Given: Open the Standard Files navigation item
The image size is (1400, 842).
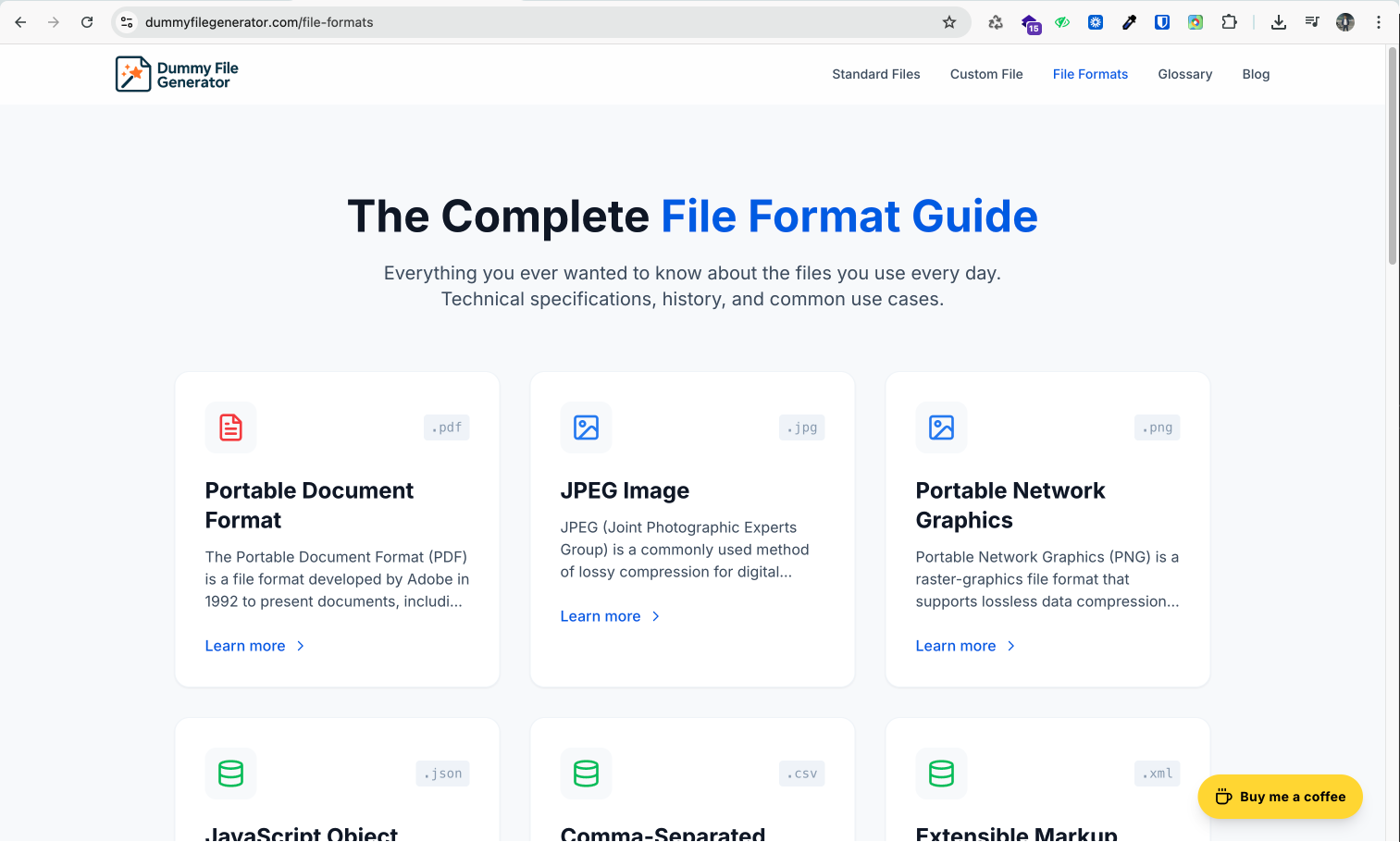Looking at the screenshot, I should (x=875, y=74).
